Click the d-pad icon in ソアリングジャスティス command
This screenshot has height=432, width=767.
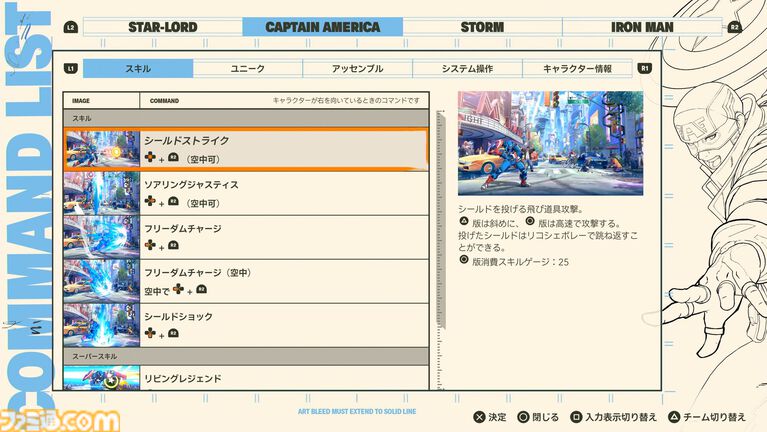[150, 201]
